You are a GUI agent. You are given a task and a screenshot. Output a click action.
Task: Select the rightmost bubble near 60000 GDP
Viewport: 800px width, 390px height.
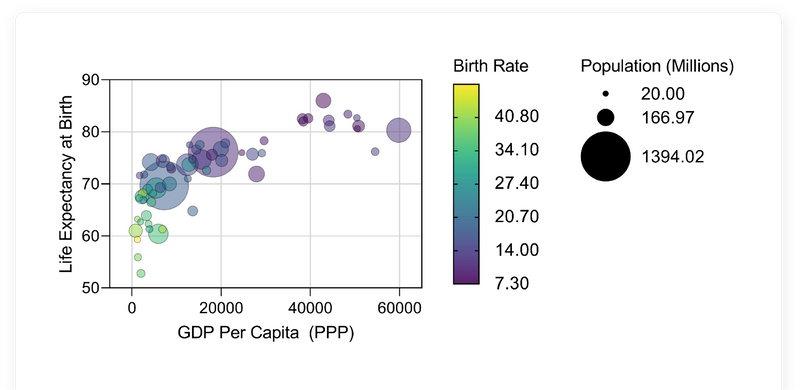(x=398, y=130)
